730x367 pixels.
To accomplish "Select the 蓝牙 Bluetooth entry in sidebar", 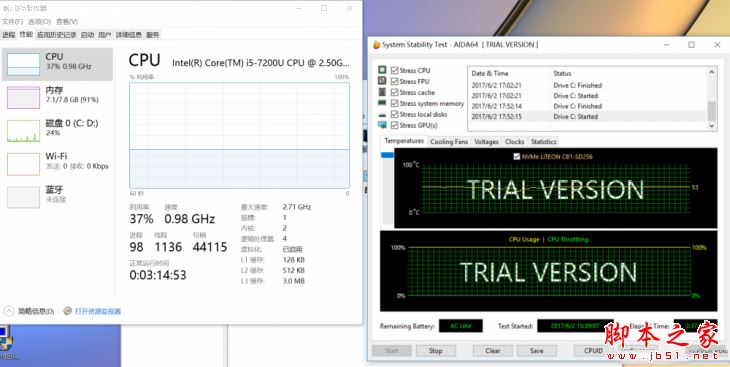I will (57, 196).
